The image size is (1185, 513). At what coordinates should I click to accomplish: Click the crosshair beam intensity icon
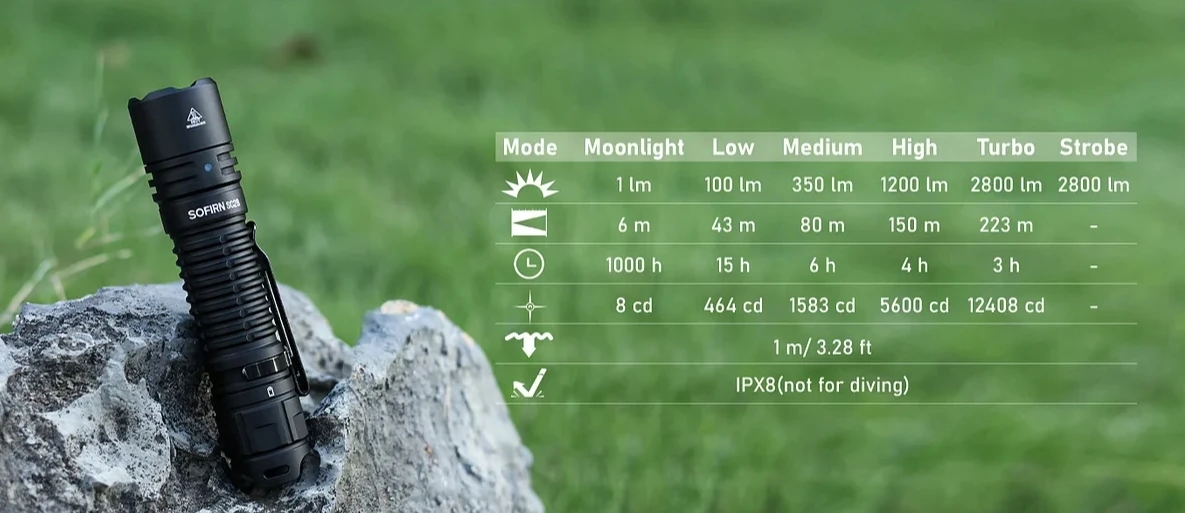(x=530, y=306)
